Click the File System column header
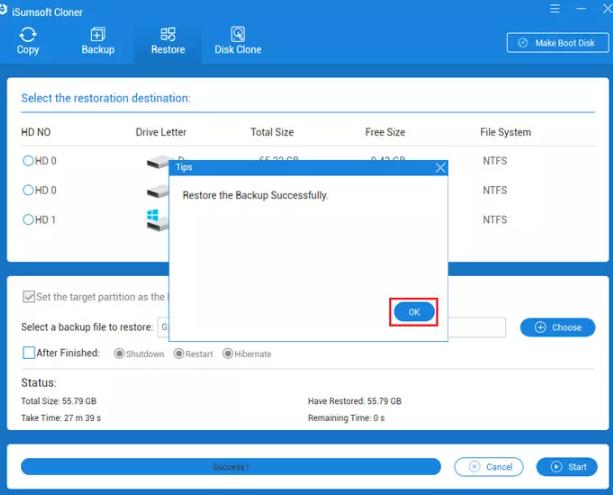This screenshot has height=495, width=613. pyautogui.click(x=505, y=132)
